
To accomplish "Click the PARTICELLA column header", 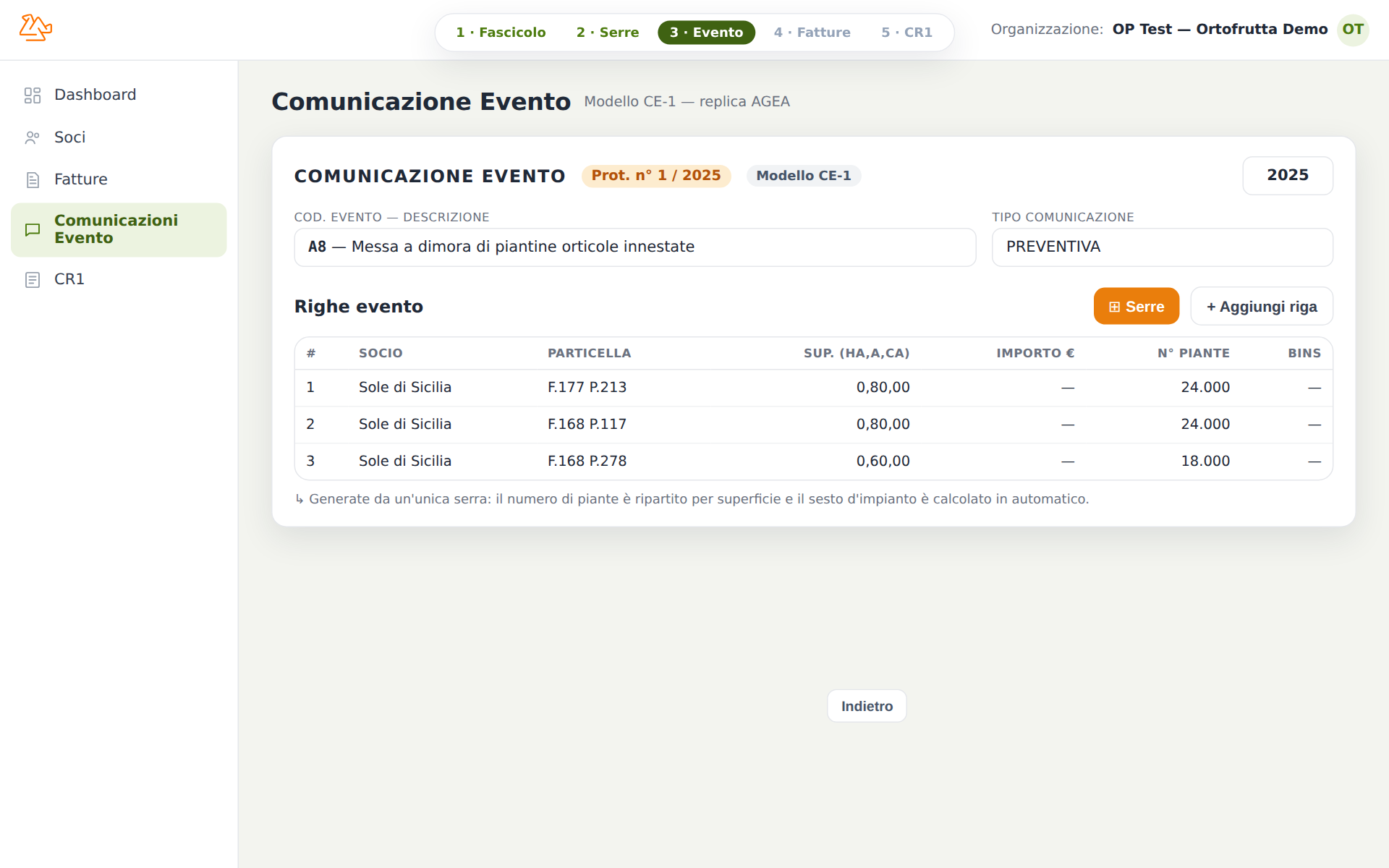I will point(589,353).
